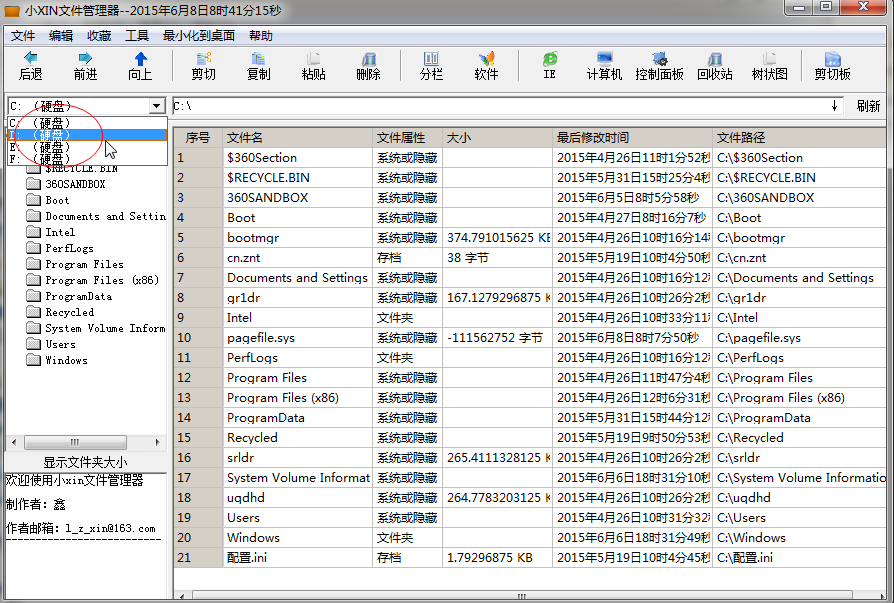Image resolution: width=894 pixels, height=603 pixels.
Task: Show the 树状图 tree view icon
Action: click(x=770, y=58)
